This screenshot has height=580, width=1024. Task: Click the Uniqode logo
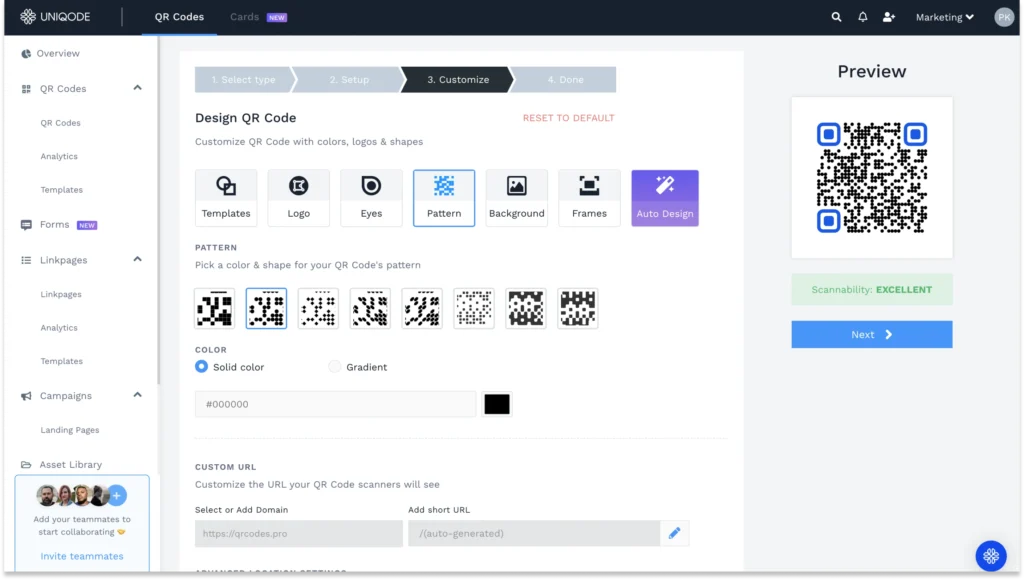click(x=55, y=17)
